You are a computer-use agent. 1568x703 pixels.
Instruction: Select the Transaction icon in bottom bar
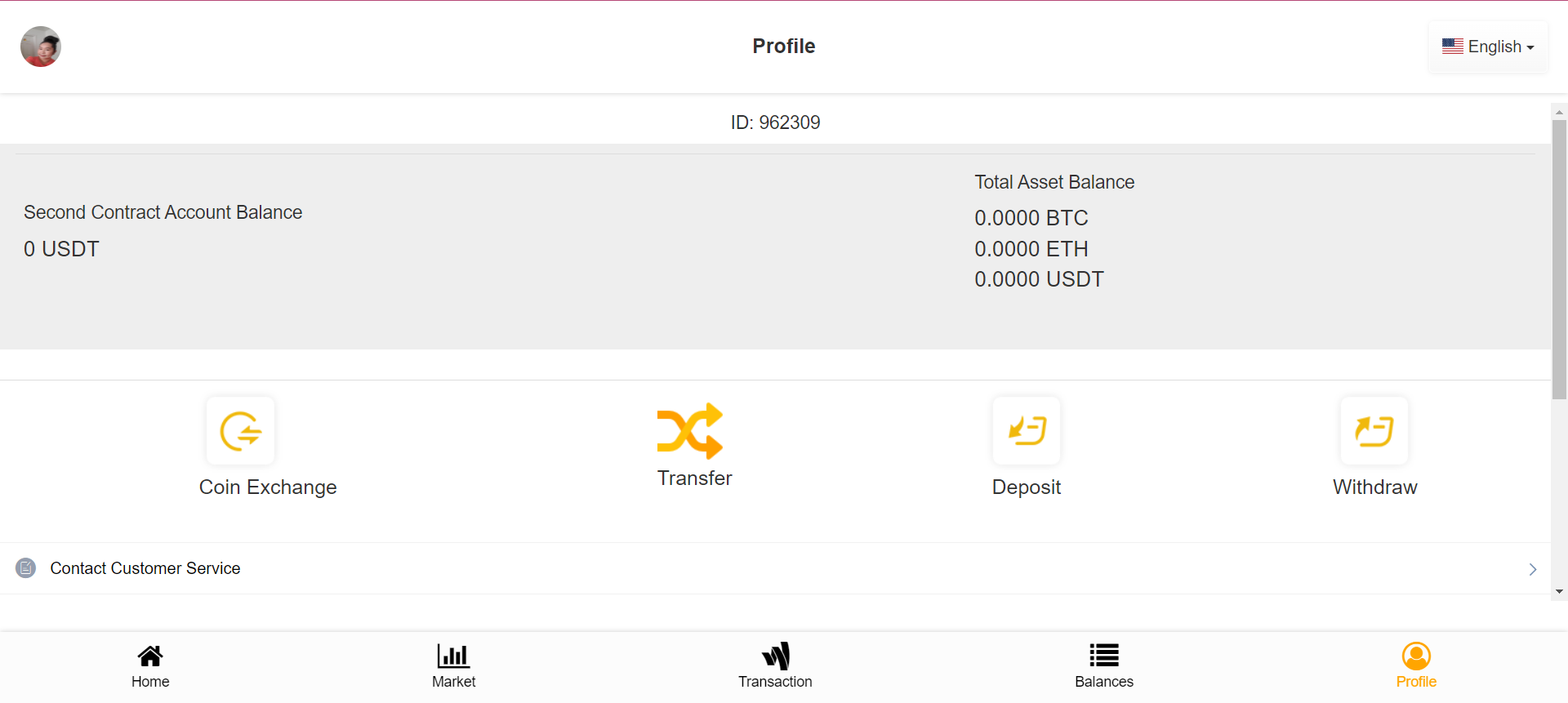coord(775,656)
